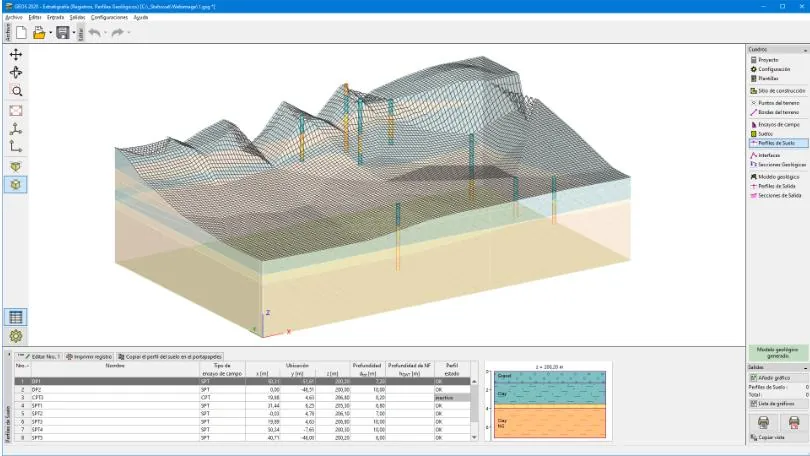
Task: Click the soil profile preview thumbnail
Action: pos(549,403)
